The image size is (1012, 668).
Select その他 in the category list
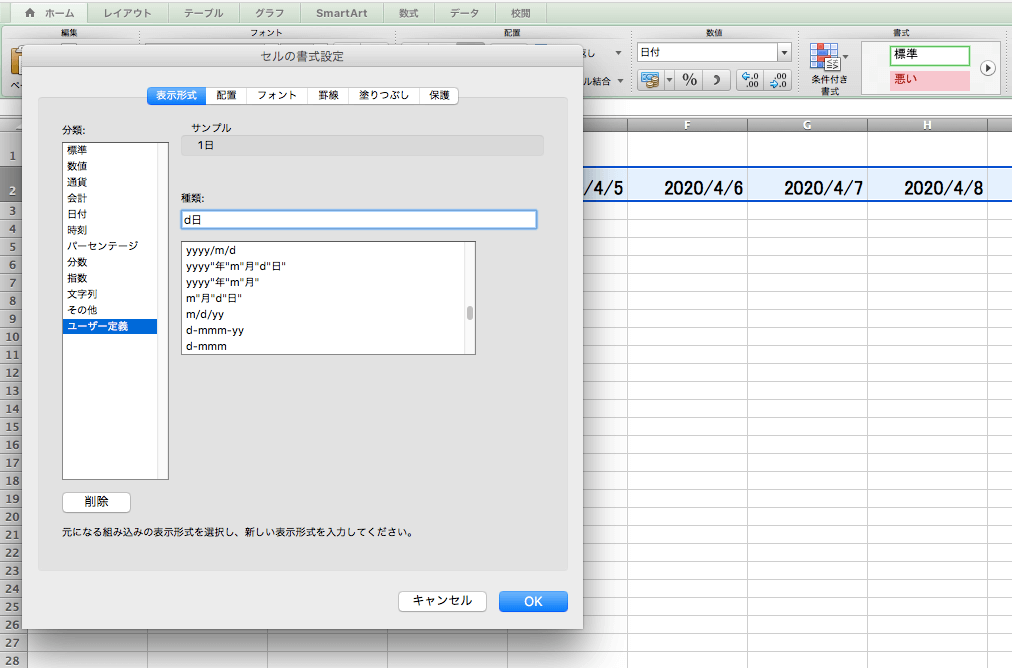[x=110, y=310]
